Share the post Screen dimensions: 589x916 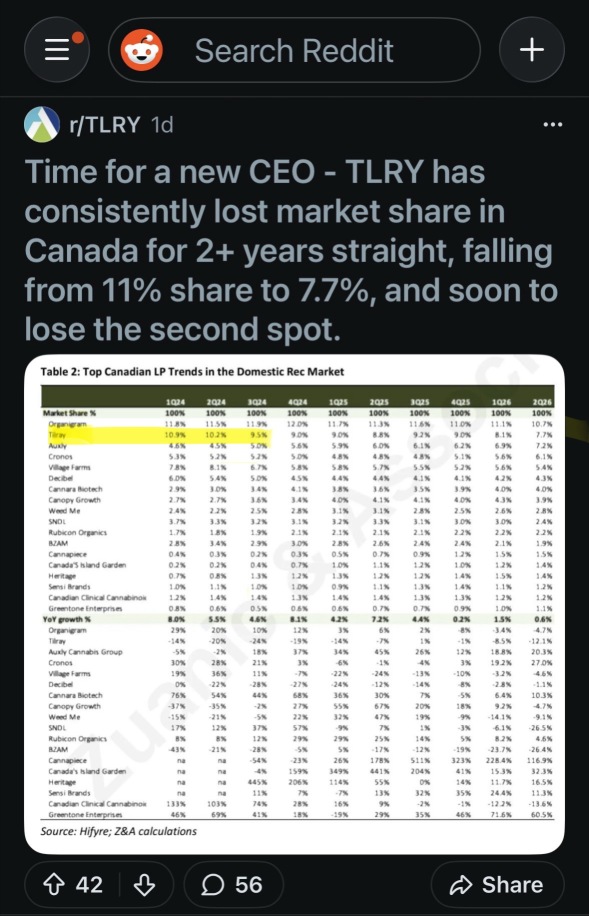click(x=497, y=884)
